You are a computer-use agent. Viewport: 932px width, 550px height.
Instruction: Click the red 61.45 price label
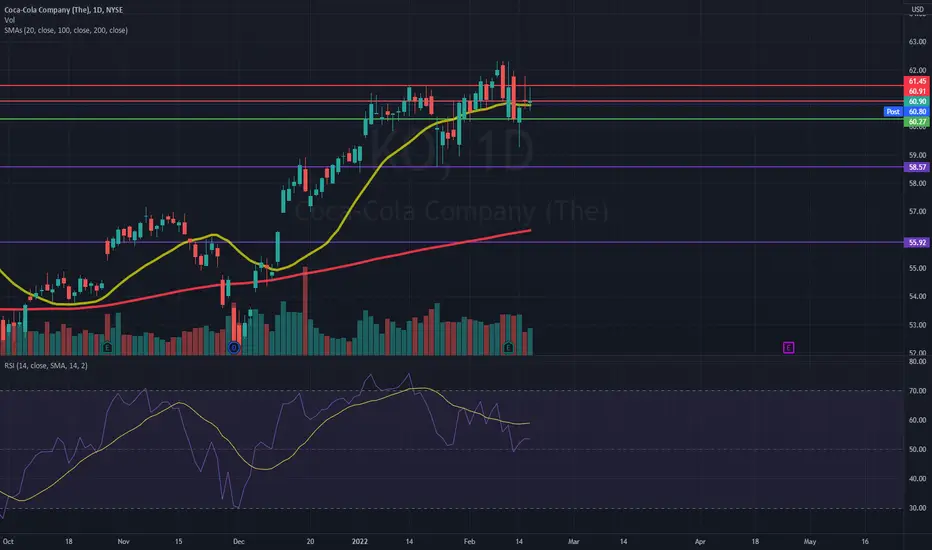tap(917, 81)
